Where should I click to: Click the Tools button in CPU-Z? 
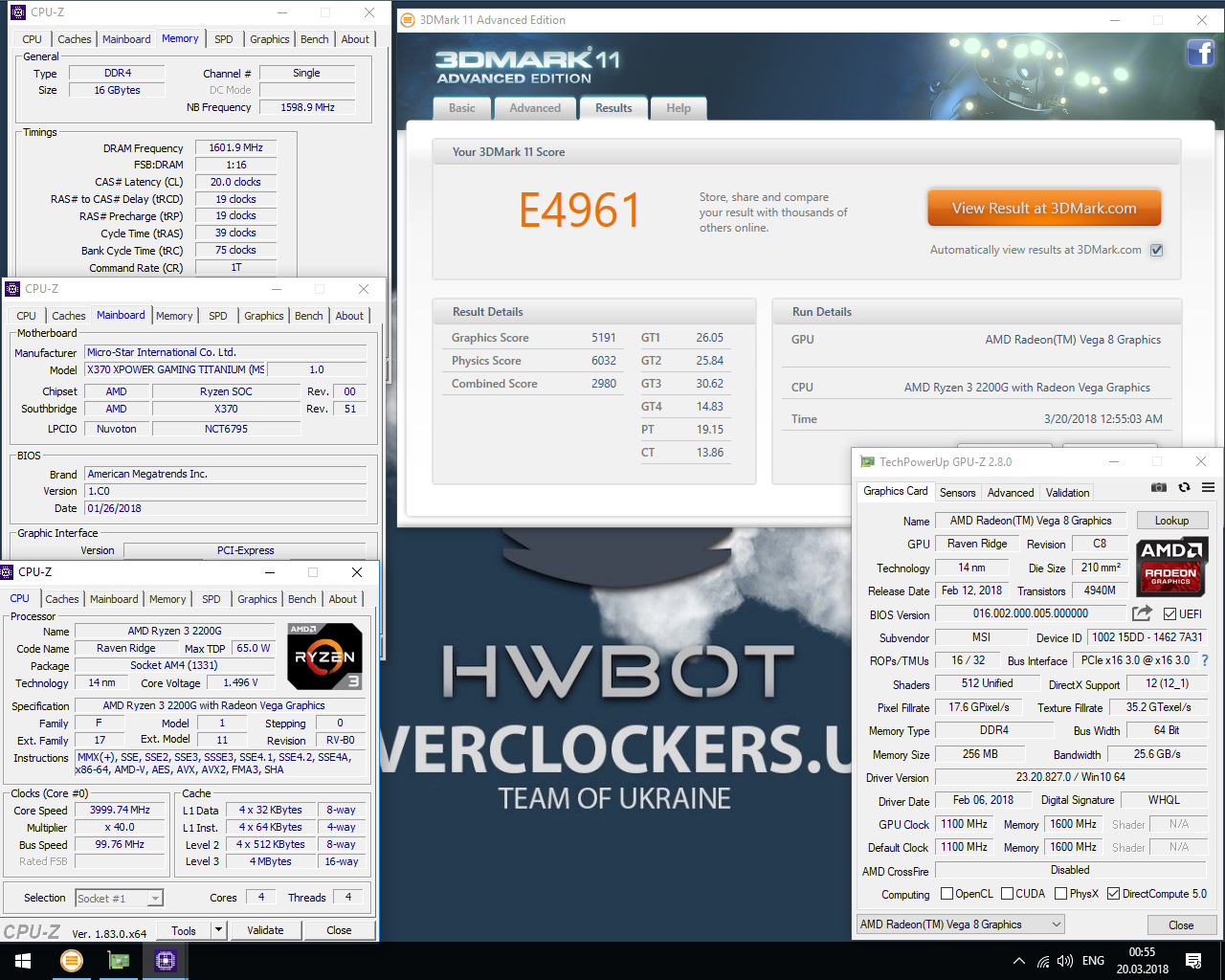(184, 929)
